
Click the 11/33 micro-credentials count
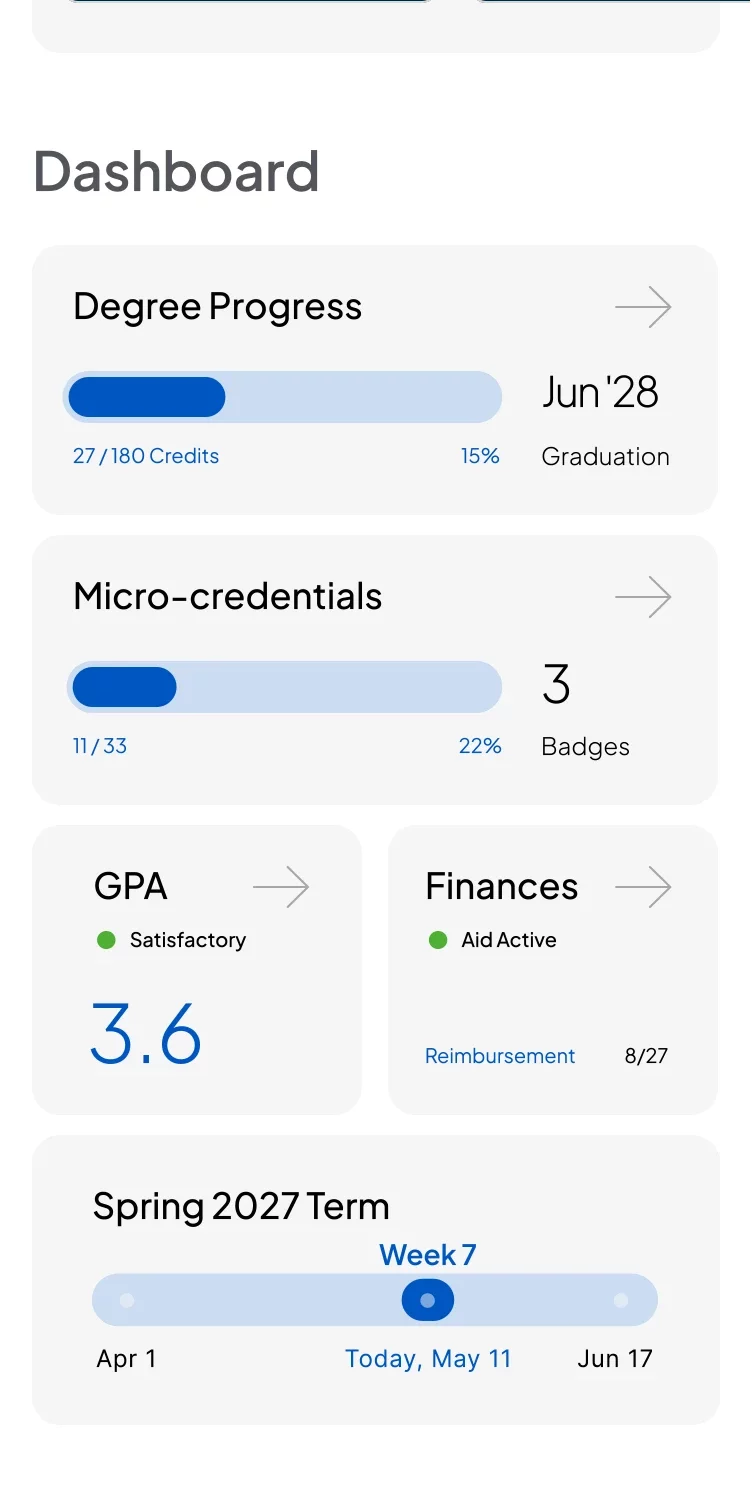click(100, 746)
